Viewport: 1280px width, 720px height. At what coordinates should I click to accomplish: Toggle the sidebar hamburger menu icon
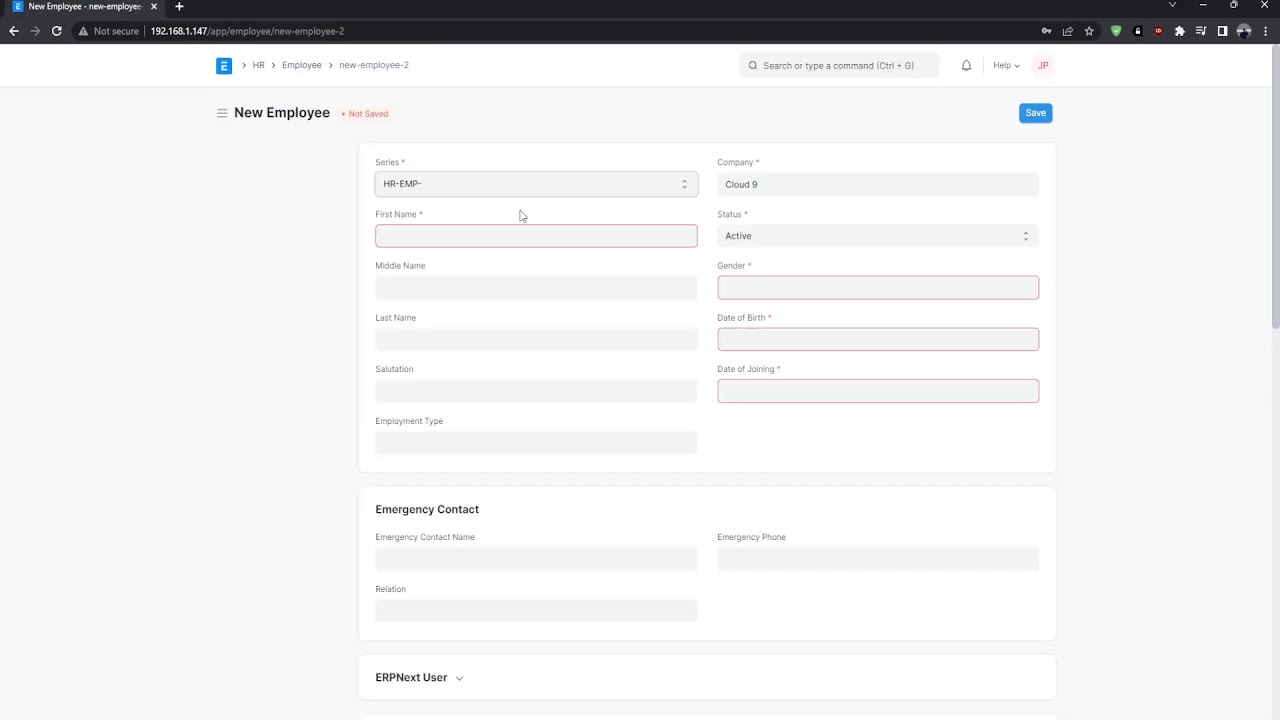point(222,113)
